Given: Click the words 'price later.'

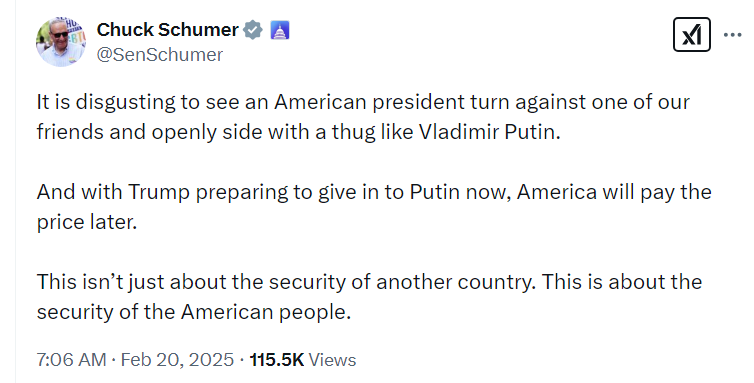Looking at the screenshot, I should (x=87, y=222).
